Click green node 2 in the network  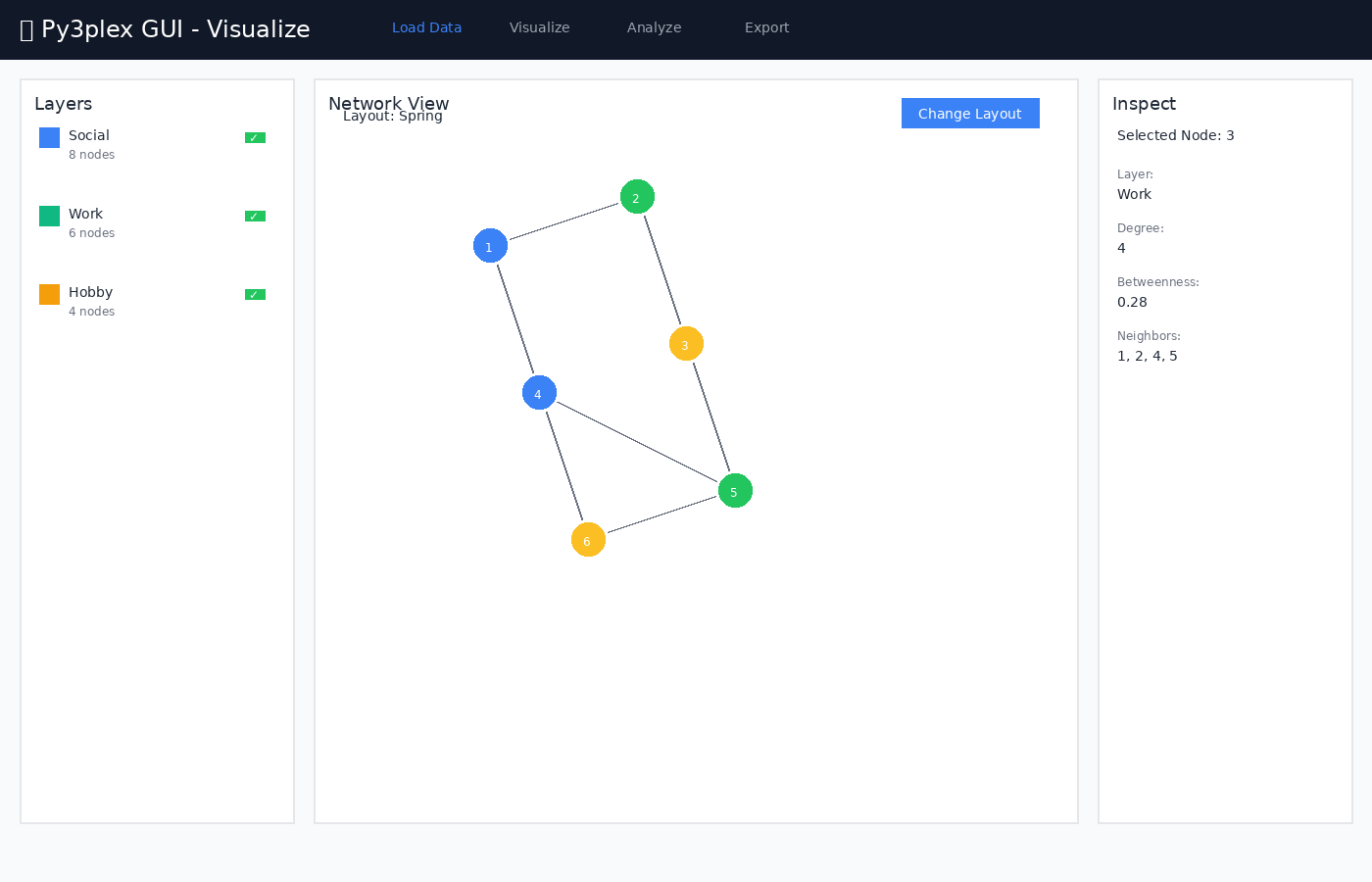[x=637, y=197]
